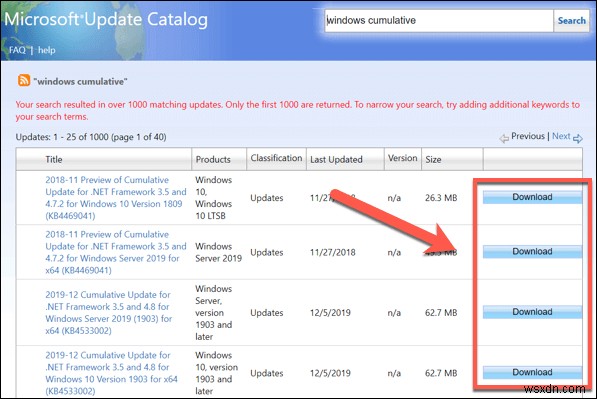Select the Windows Server, version 1903 and later cell

[x=214, y=313]
